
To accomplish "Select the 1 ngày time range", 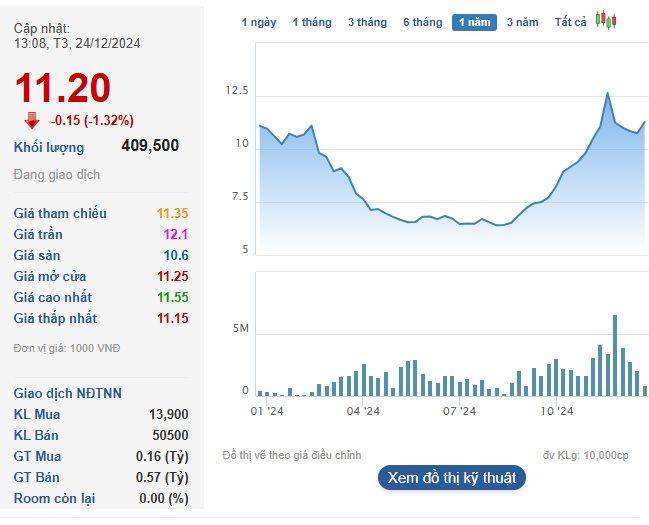I will point(259,22).
